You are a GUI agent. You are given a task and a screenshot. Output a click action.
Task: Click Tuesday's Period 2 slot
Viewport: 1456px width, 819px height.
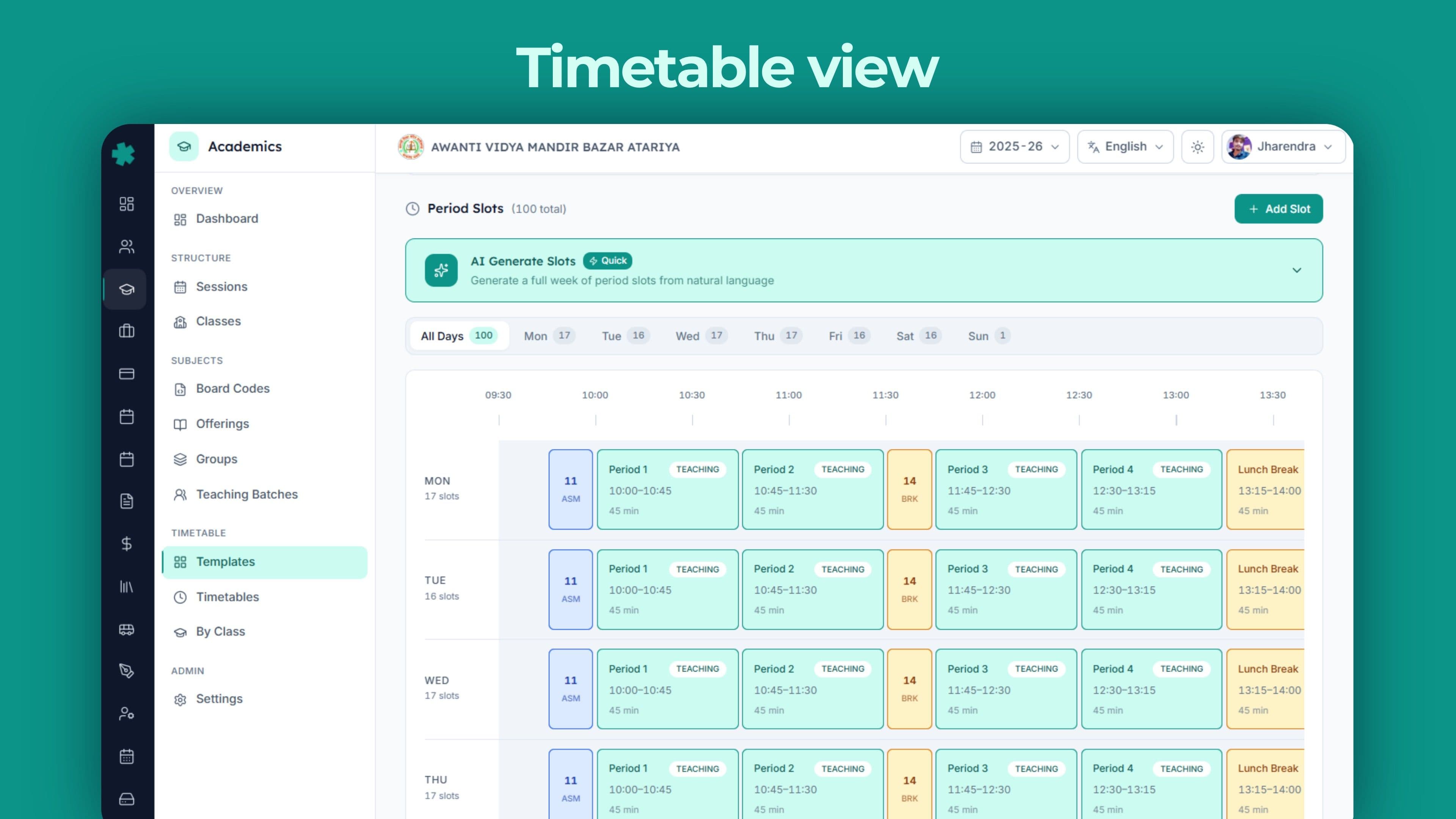(x=813, y=590)
